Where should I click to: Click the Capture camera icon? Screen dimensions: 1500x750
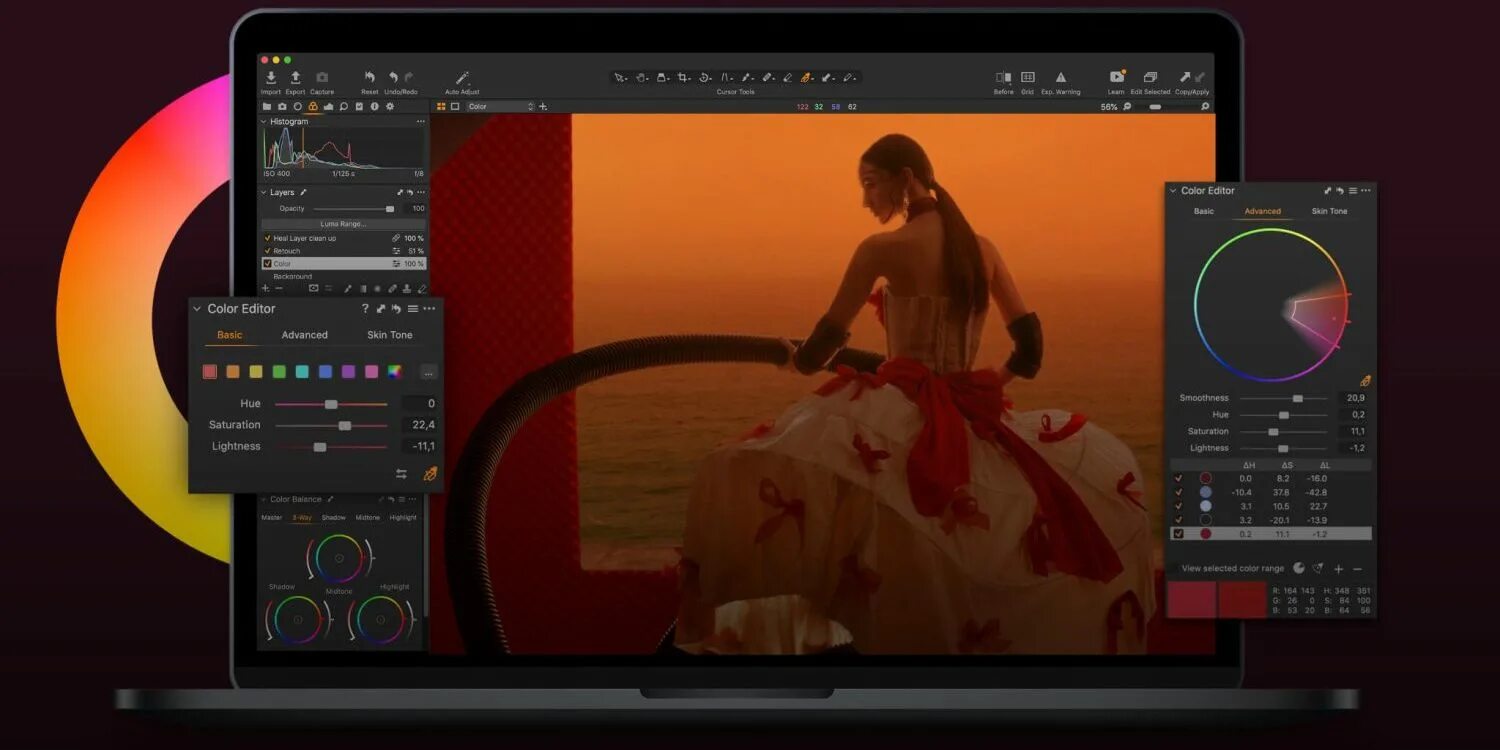click(x=322, y=78)
